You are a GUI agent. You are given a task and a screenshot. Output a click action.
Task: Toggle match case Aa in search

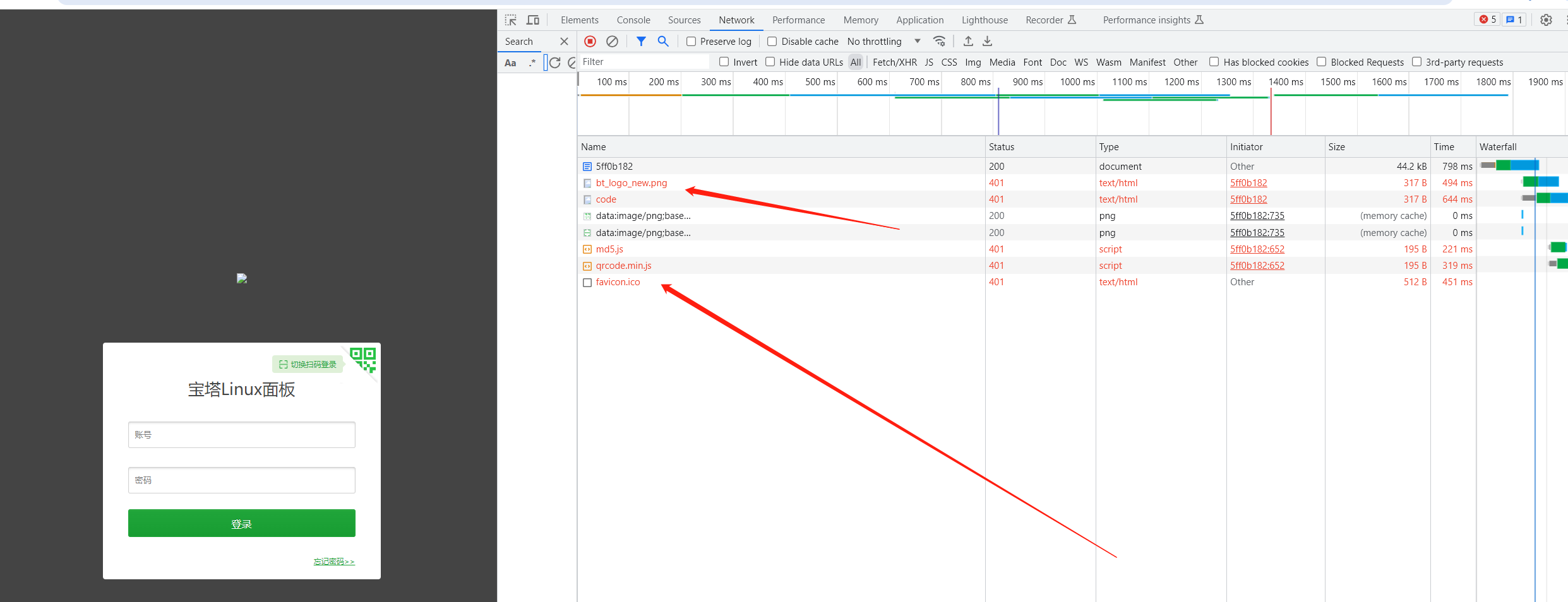pos(510,62)
